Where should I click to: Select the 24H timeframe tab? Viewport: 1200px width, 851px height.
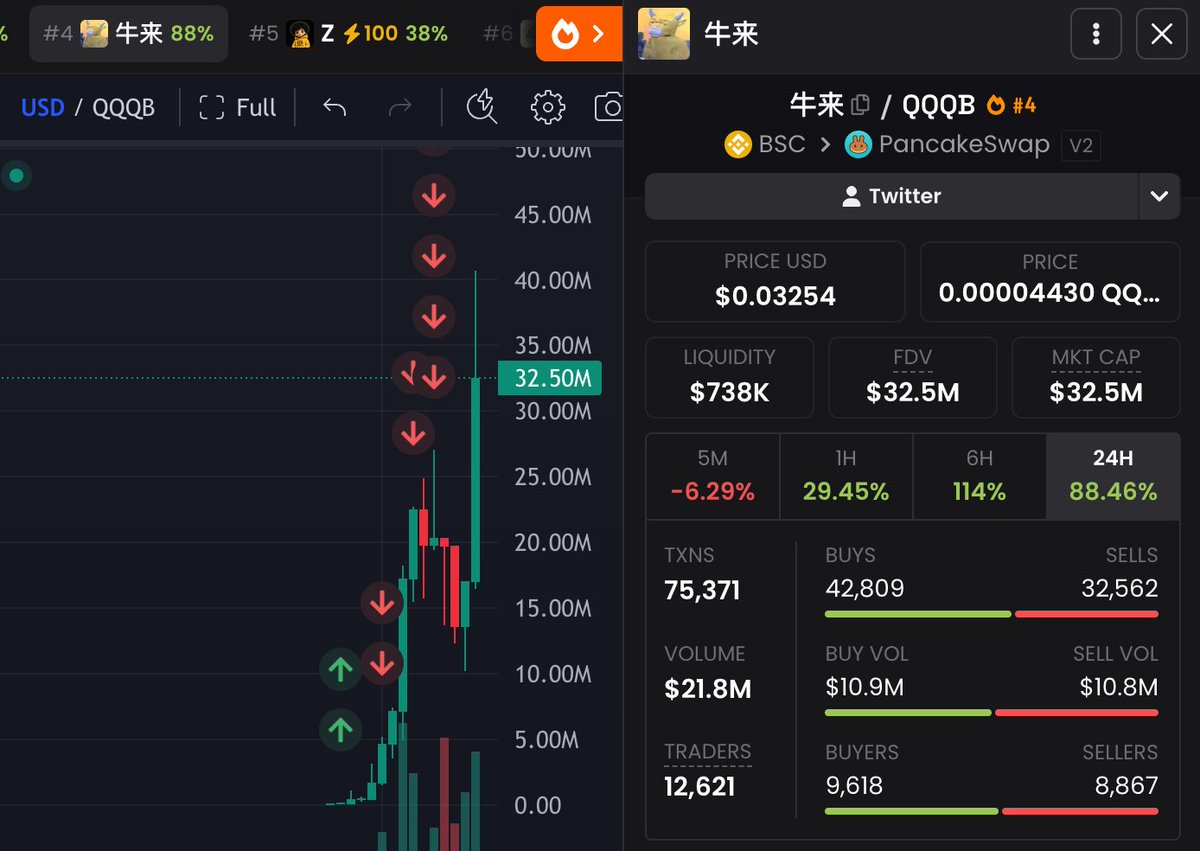coord(1113,476)
